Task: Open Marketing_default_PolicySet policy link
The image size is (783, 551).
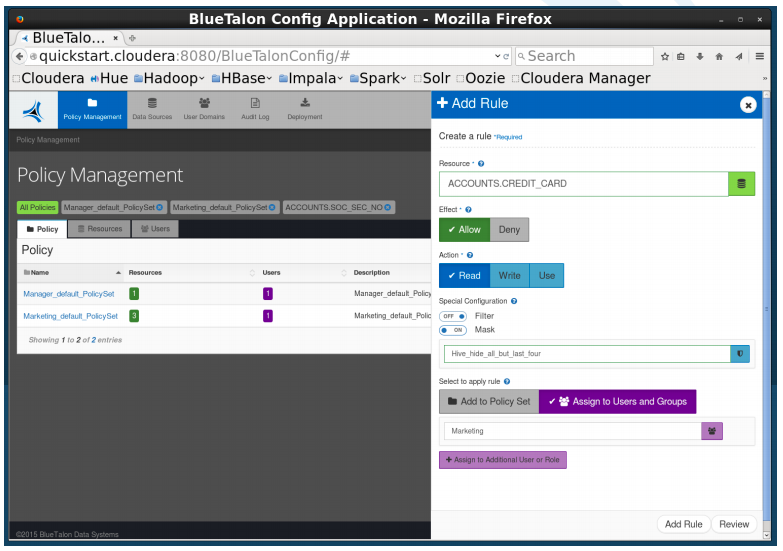Action: pyautogui.click(x=70, y=316)
